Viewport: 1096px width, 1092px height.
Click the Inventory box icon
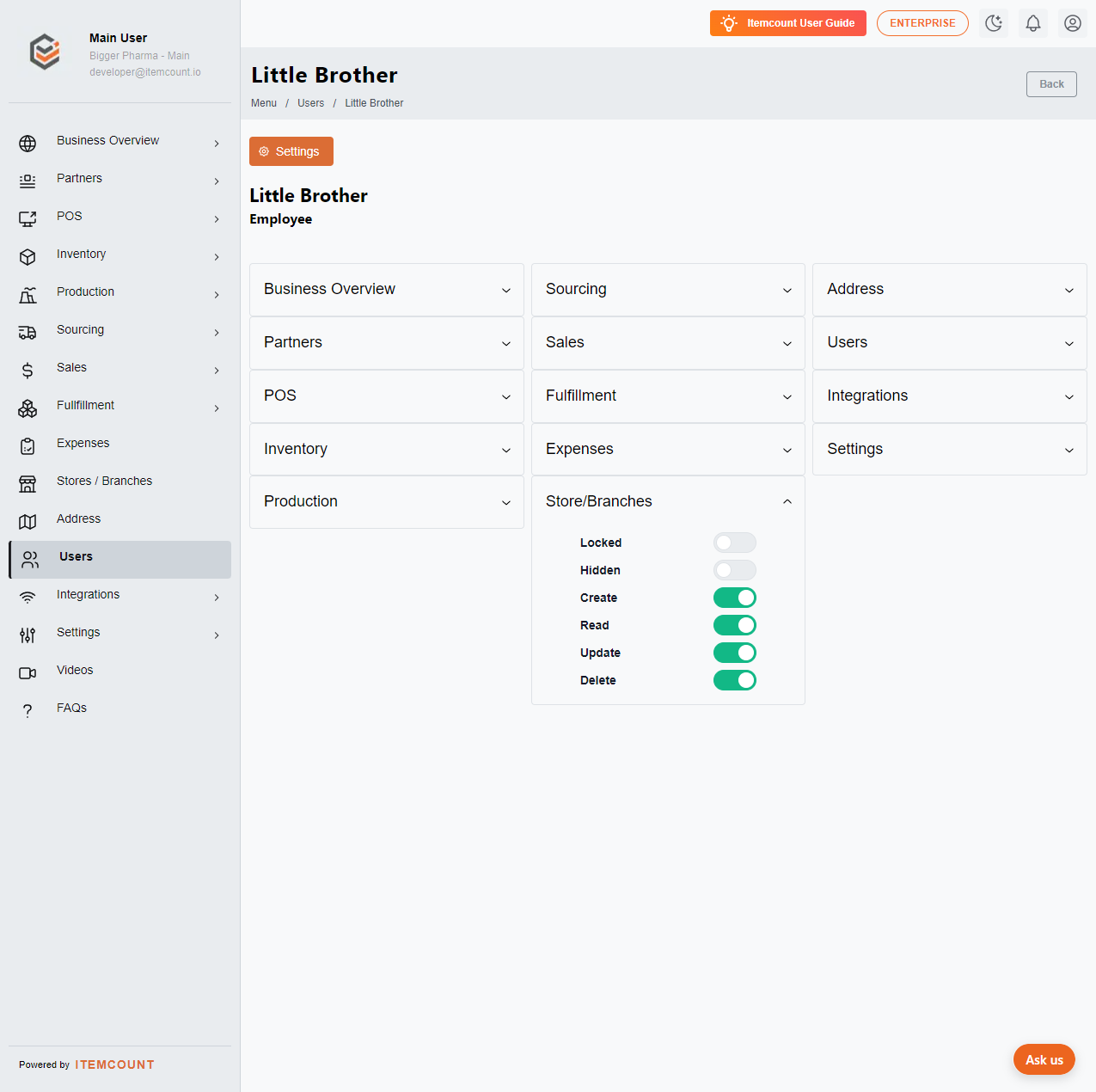pyautogui.click(x=28, y=257)
